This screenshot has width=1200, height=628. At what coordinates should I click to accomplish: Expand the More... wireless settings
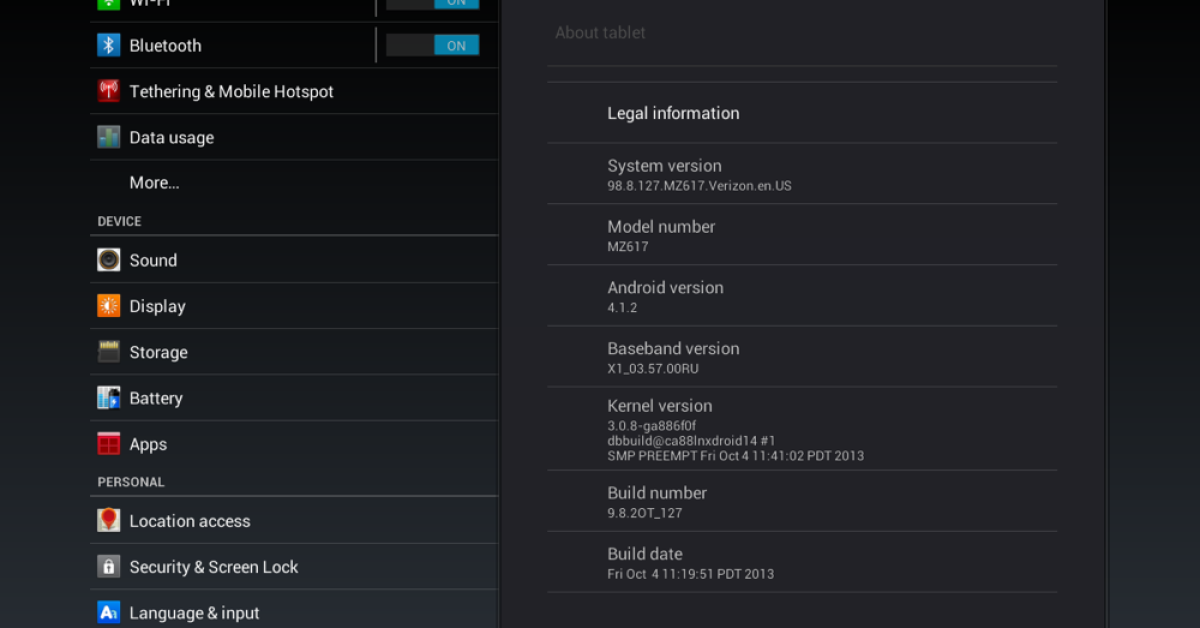coord(154,183)
